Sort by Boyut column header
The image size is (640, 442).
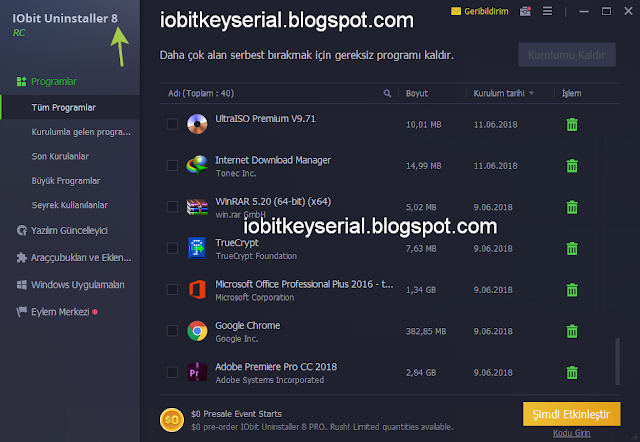click(x=417, y=93)
